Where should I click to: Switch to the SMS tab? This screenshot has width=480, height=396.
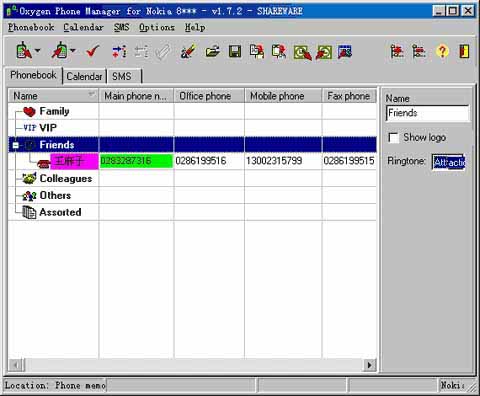click(x=122, y=77)
